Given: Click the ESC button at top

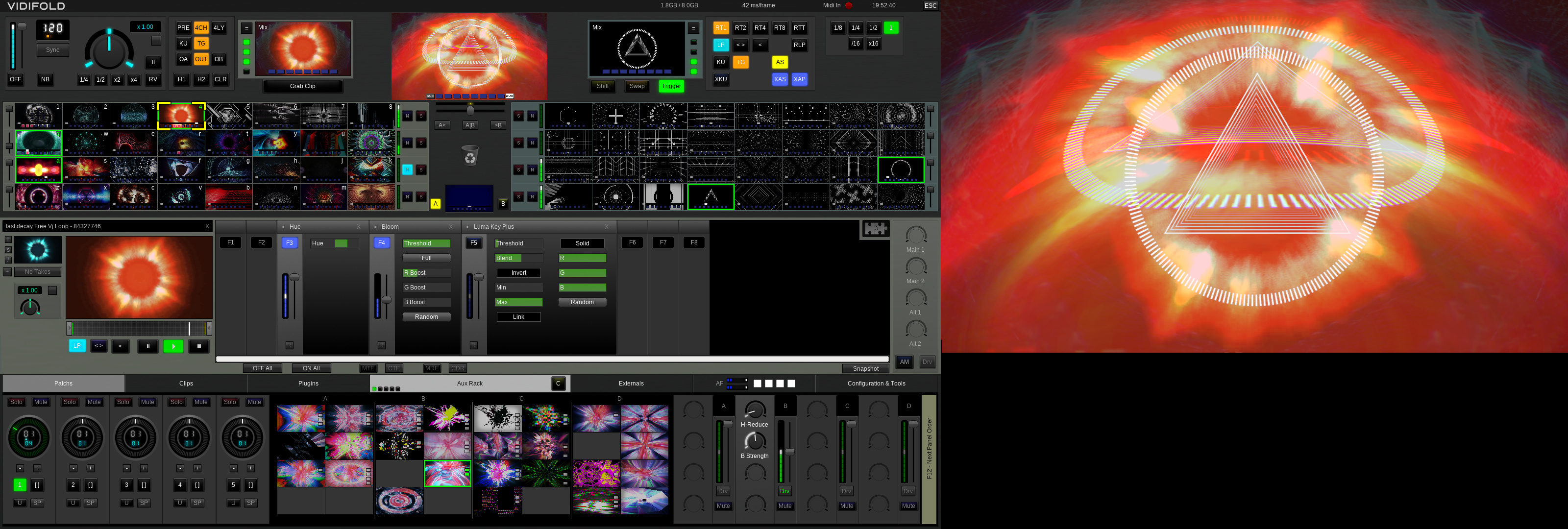Looking at the screenshot, I should tap(930, 5).
